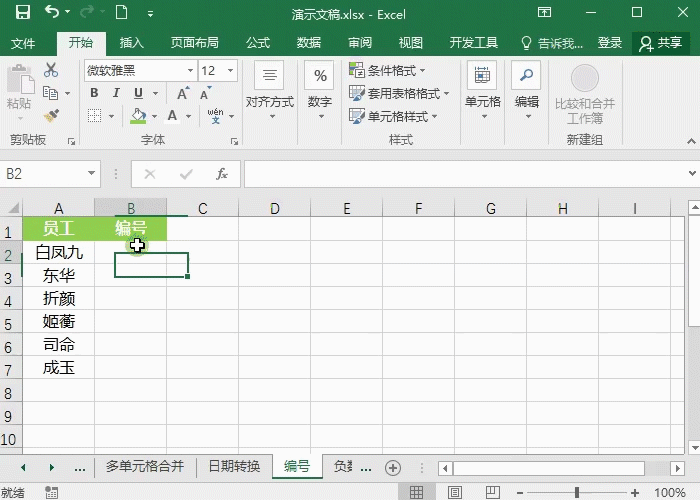Open the Borders dropdown arrow
The height and width of the screenshot is (500, 700).
coord(111,116)
